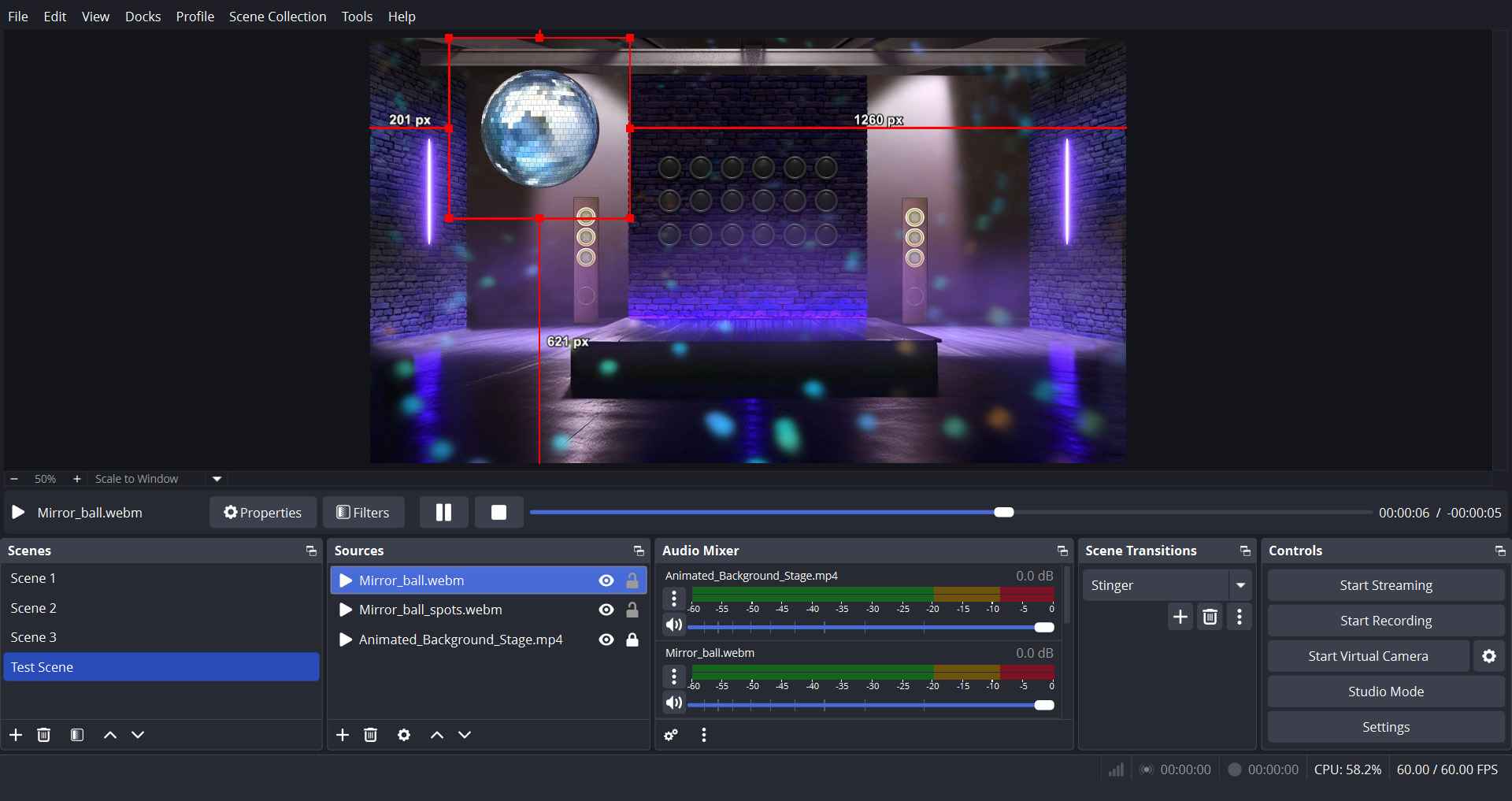Viewport: 1512px width, 801px height.
Task: Pause the Mirror_ball.webm media playback
Action: coord(443,513)
